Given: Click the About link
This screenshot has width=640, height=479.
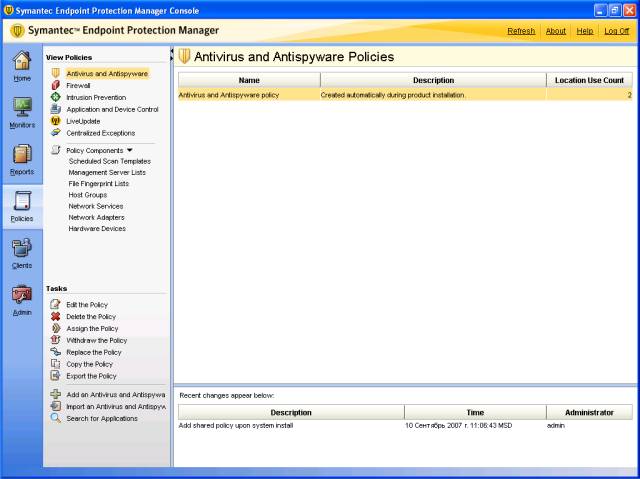Looking at the screenshot, I should point(556,31).
